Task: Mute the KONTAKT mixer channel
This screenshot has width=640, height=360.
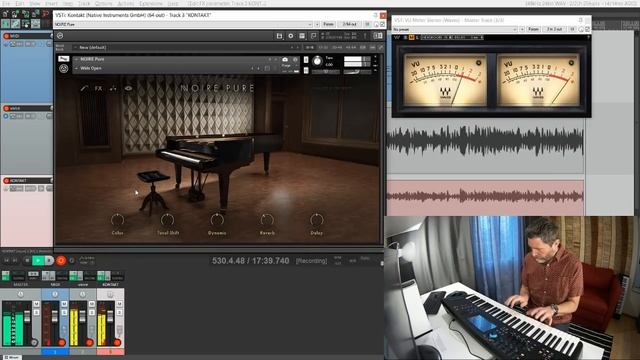Action: click(120, 304)
